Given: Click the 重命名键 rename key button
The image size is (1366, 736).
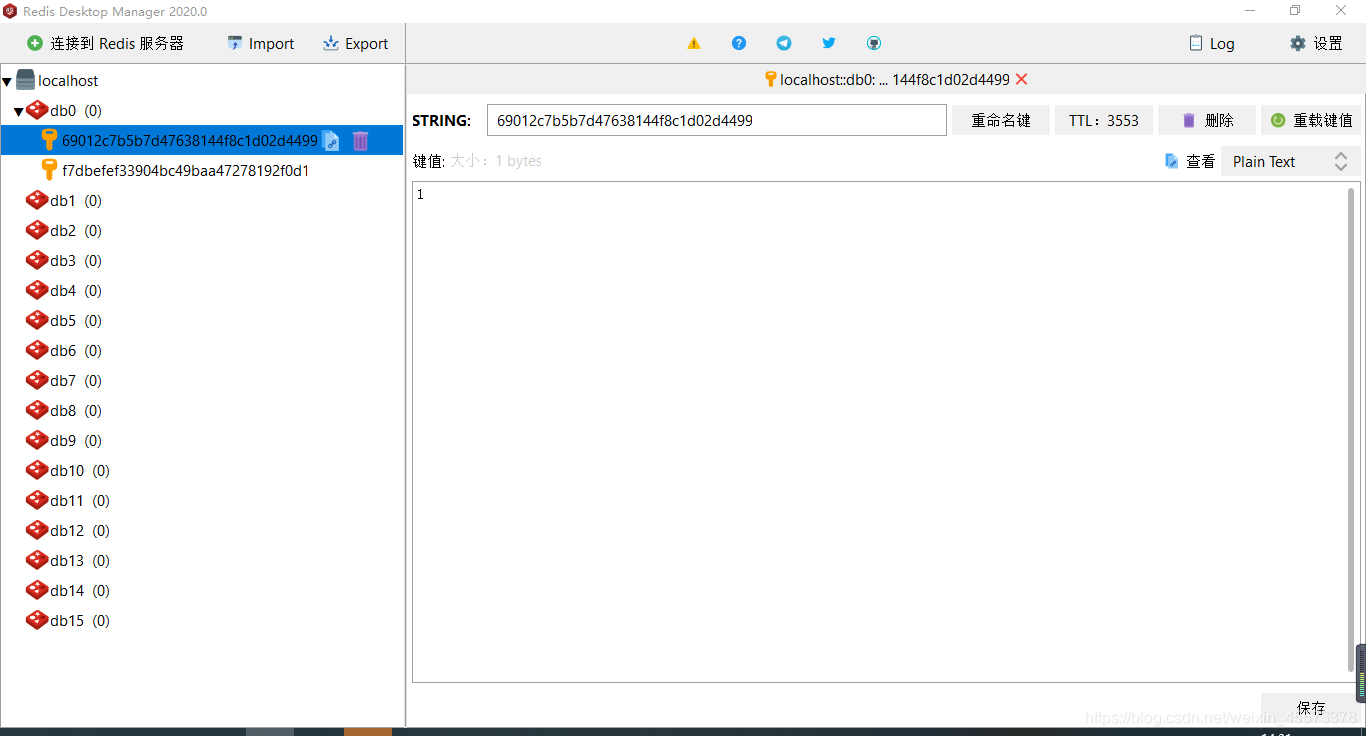Looking at the screenshot, I should tap(1001, 120).
